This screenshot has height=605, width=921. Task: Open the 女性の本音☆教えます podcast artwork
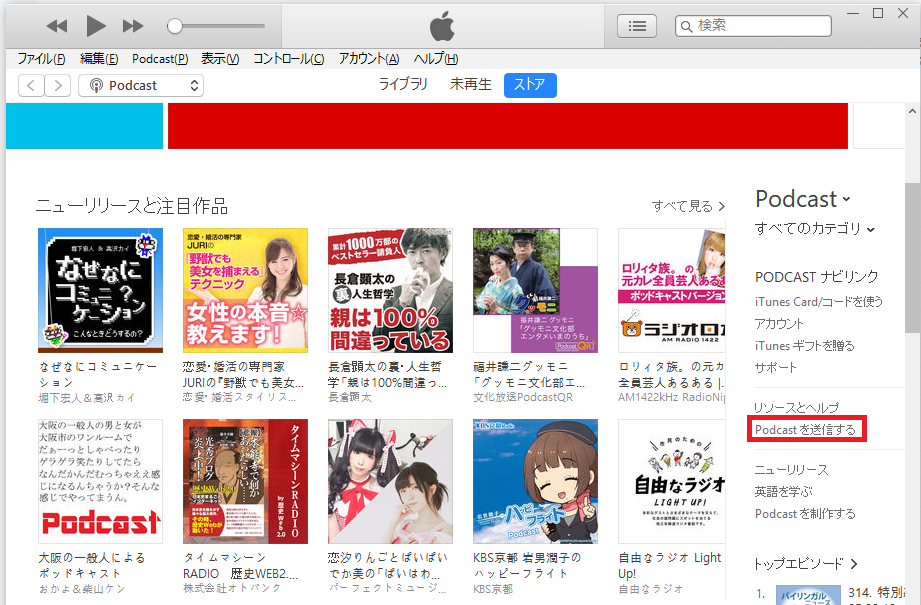pos(246,291)
